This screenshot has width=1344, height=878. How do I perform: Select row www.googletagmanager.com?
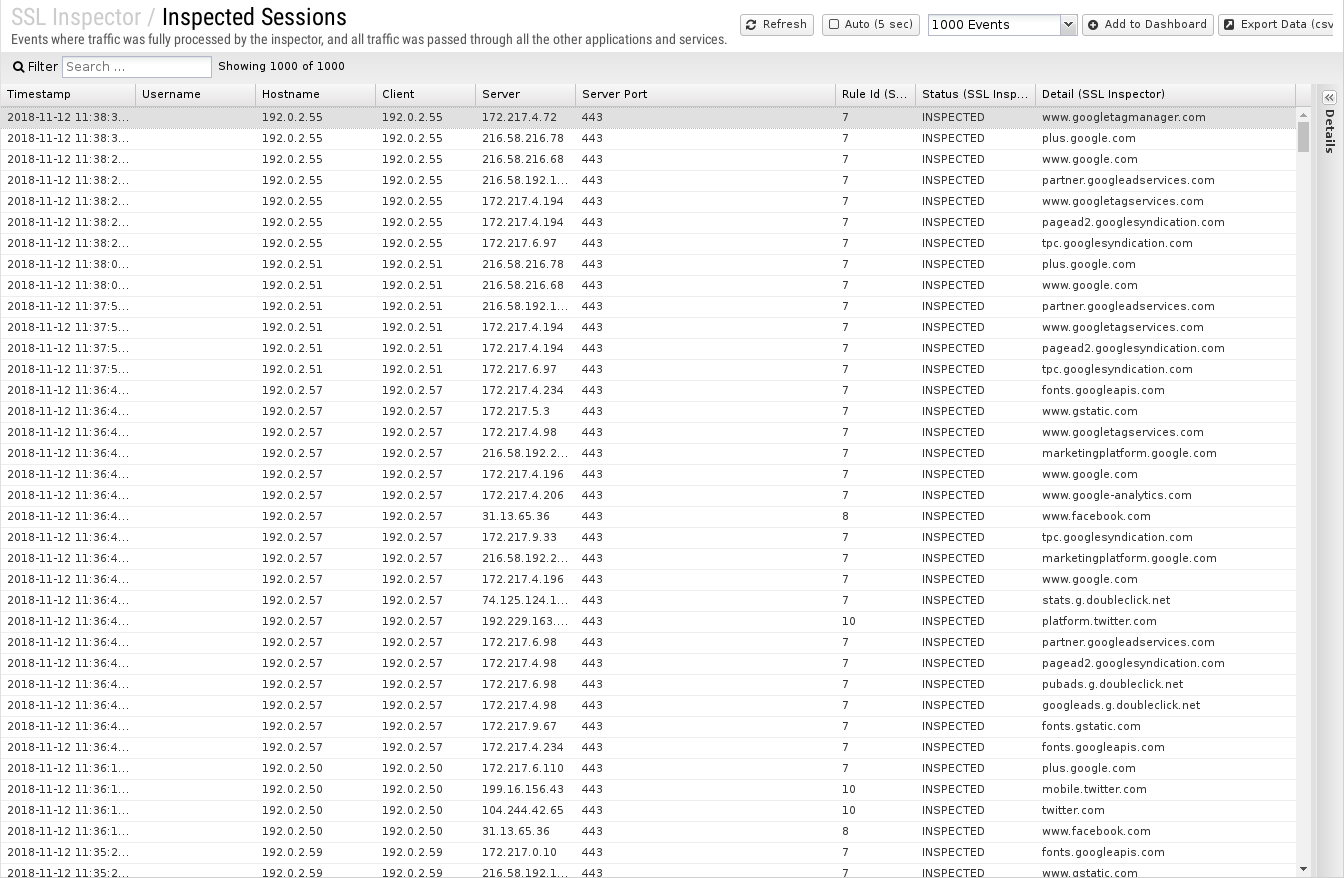pos(648,117)
